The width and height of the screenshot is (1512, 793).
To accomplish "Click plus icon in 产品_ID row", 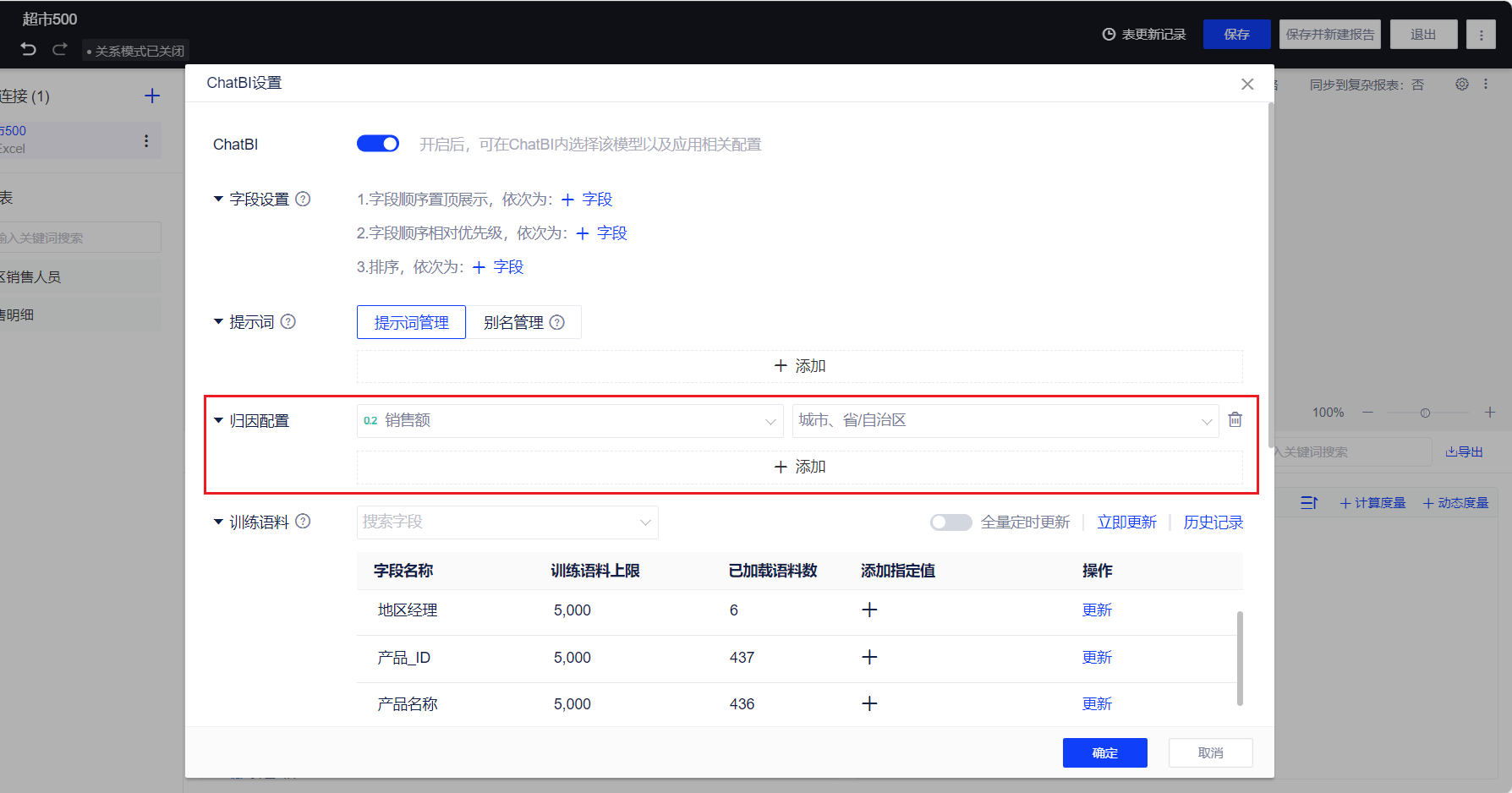I will click(x=869, y=658).
